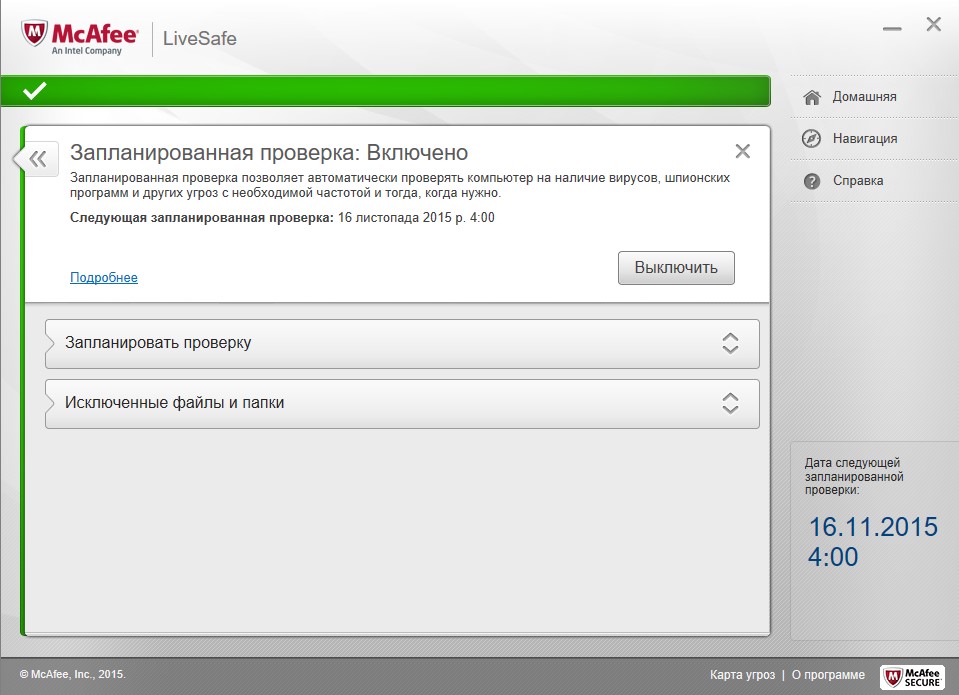Screen dimensions: 959x695
Task: Click the question mark icon beside Справка
Action: pyautogui.click(x=812, y=181)
